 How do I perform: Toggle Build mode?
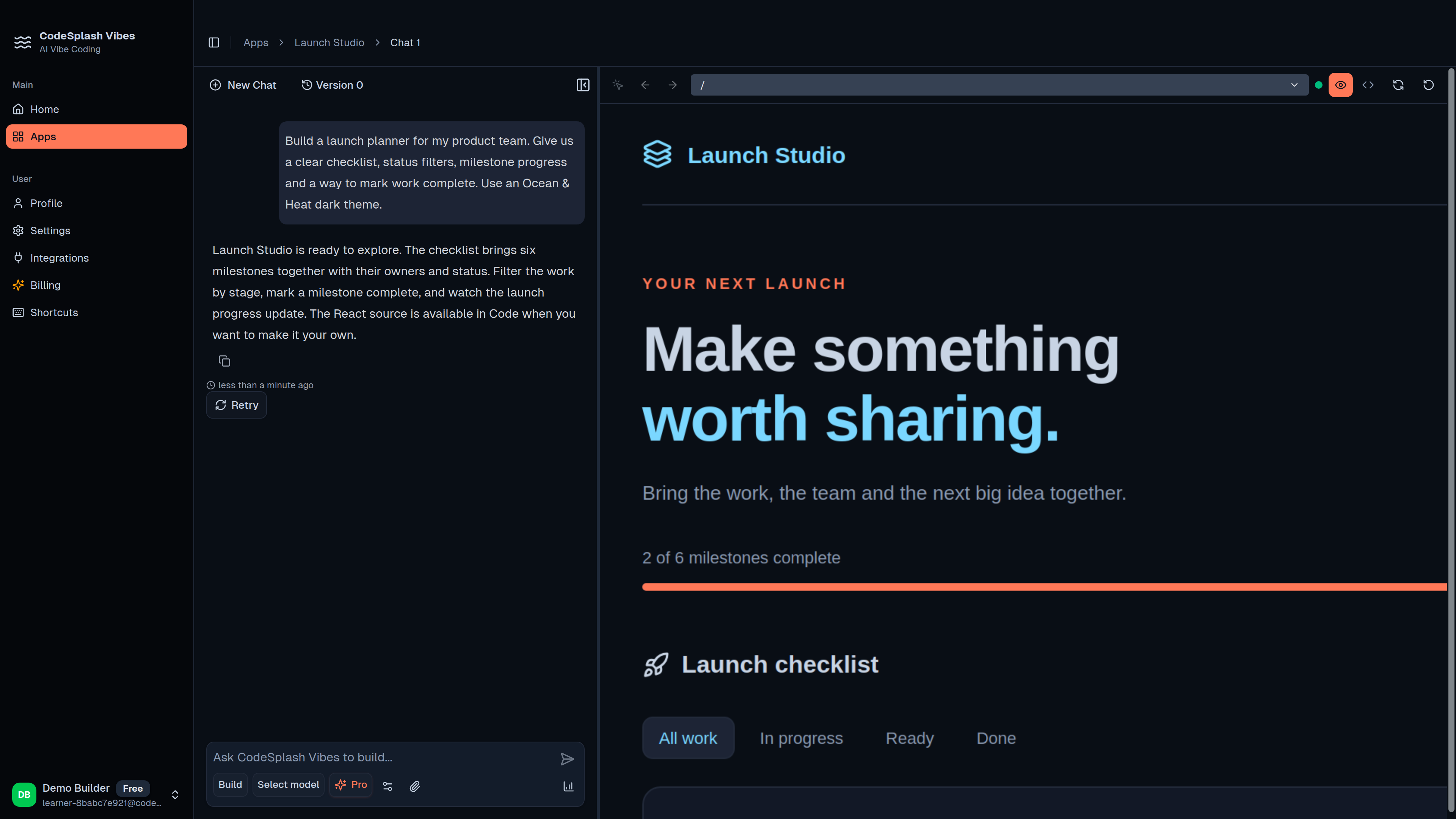point(230,784)
